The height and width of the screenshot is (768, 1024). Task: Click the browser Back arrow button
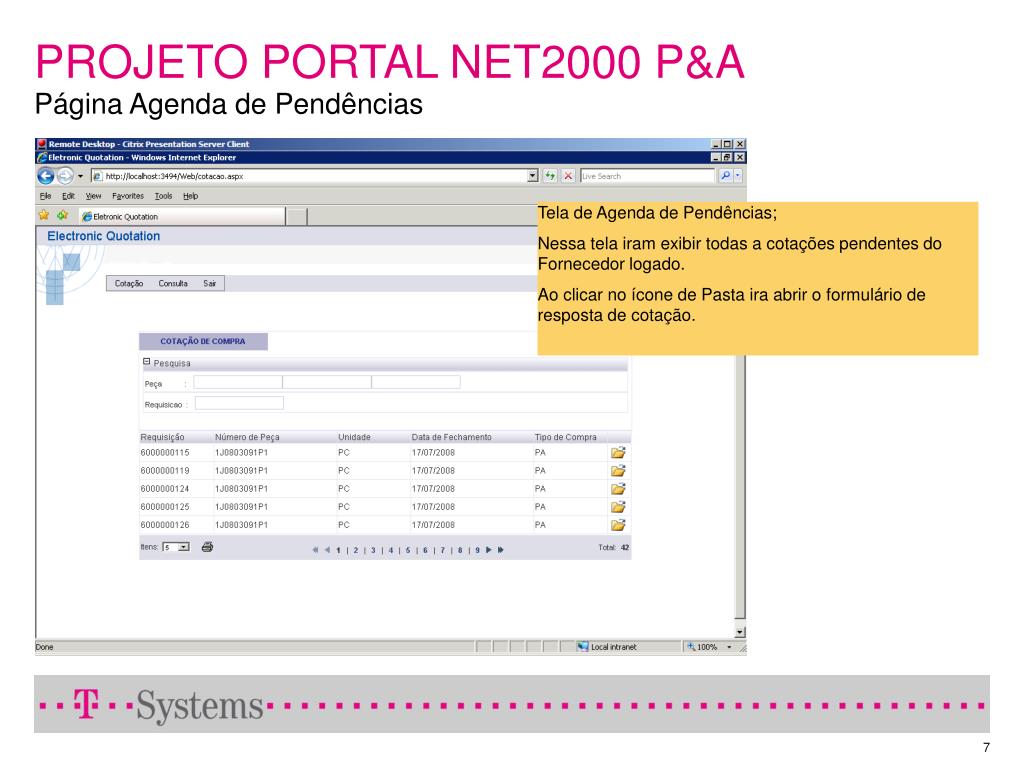(x=46, y=176)
